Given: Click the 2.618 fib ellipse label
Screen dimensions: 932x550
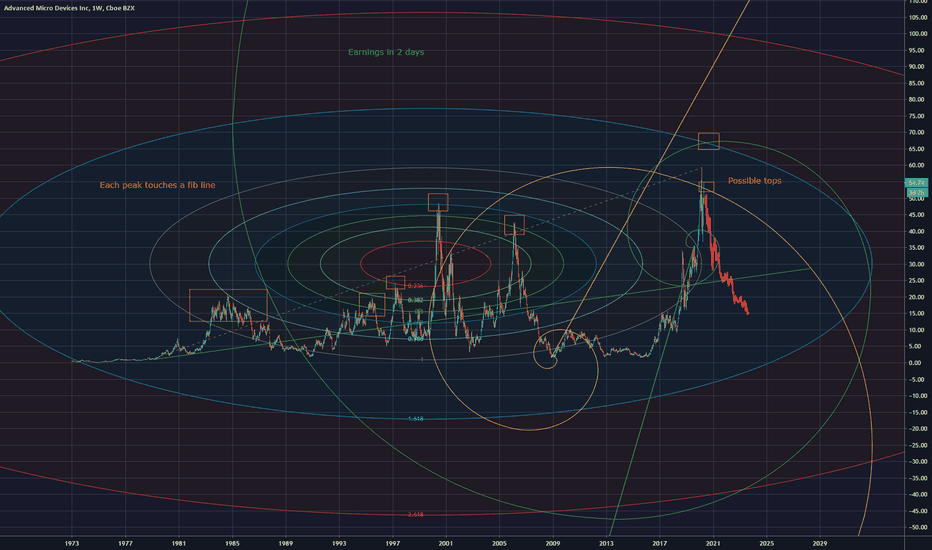Looking at the screenshot, I should [415, 514].
